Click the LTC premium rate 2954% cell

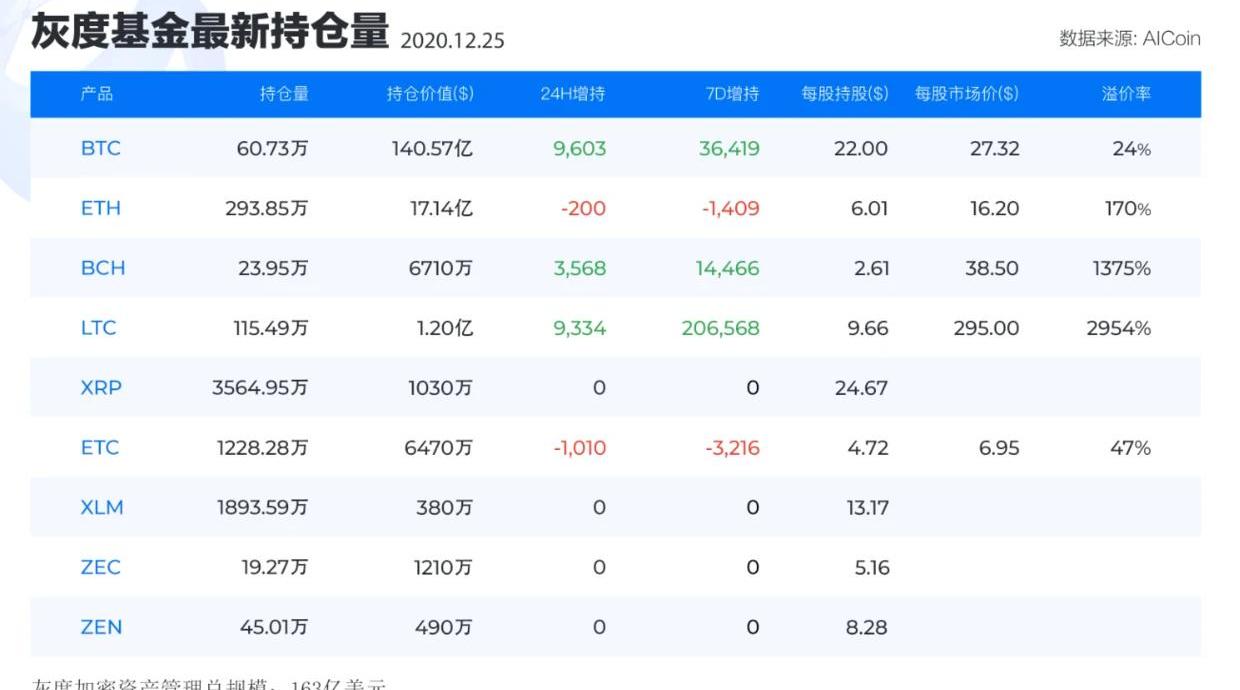[x=1118, y=328]
